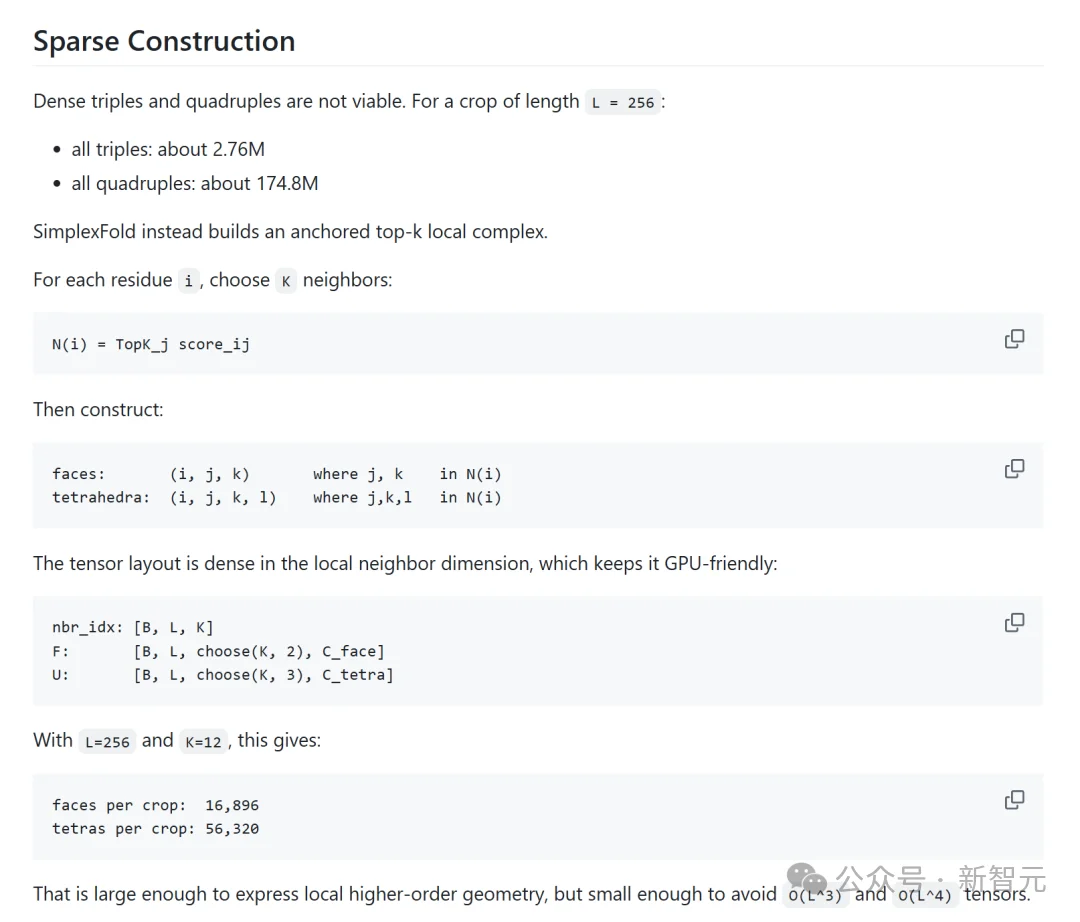Click the inline code L = 256
The width and height of the screenshot is (1080, 922).
coord(623,103)
